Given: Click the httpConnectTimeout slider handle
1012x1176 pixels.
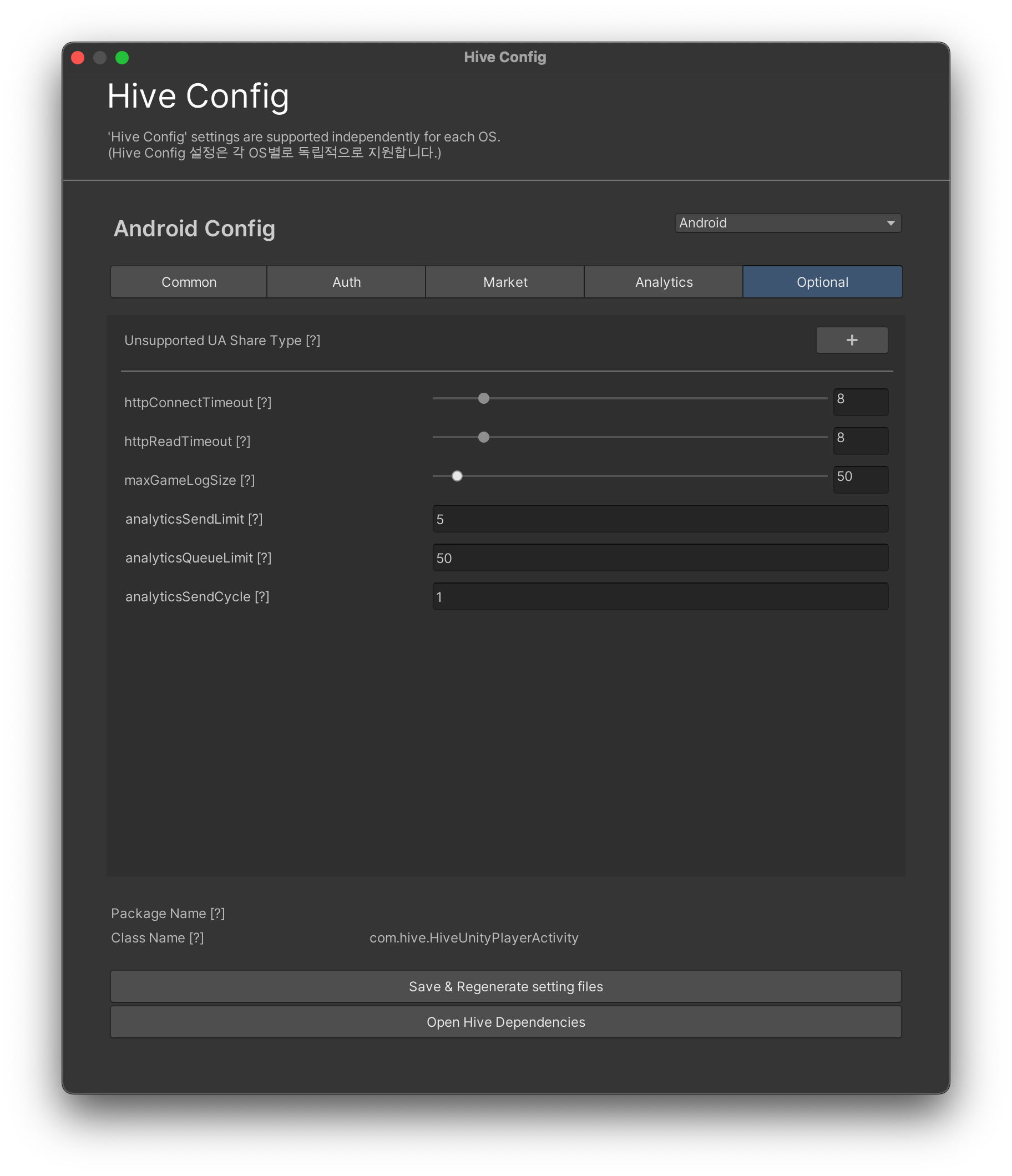Looking at the screenshot, I should (x=484, y=398).
